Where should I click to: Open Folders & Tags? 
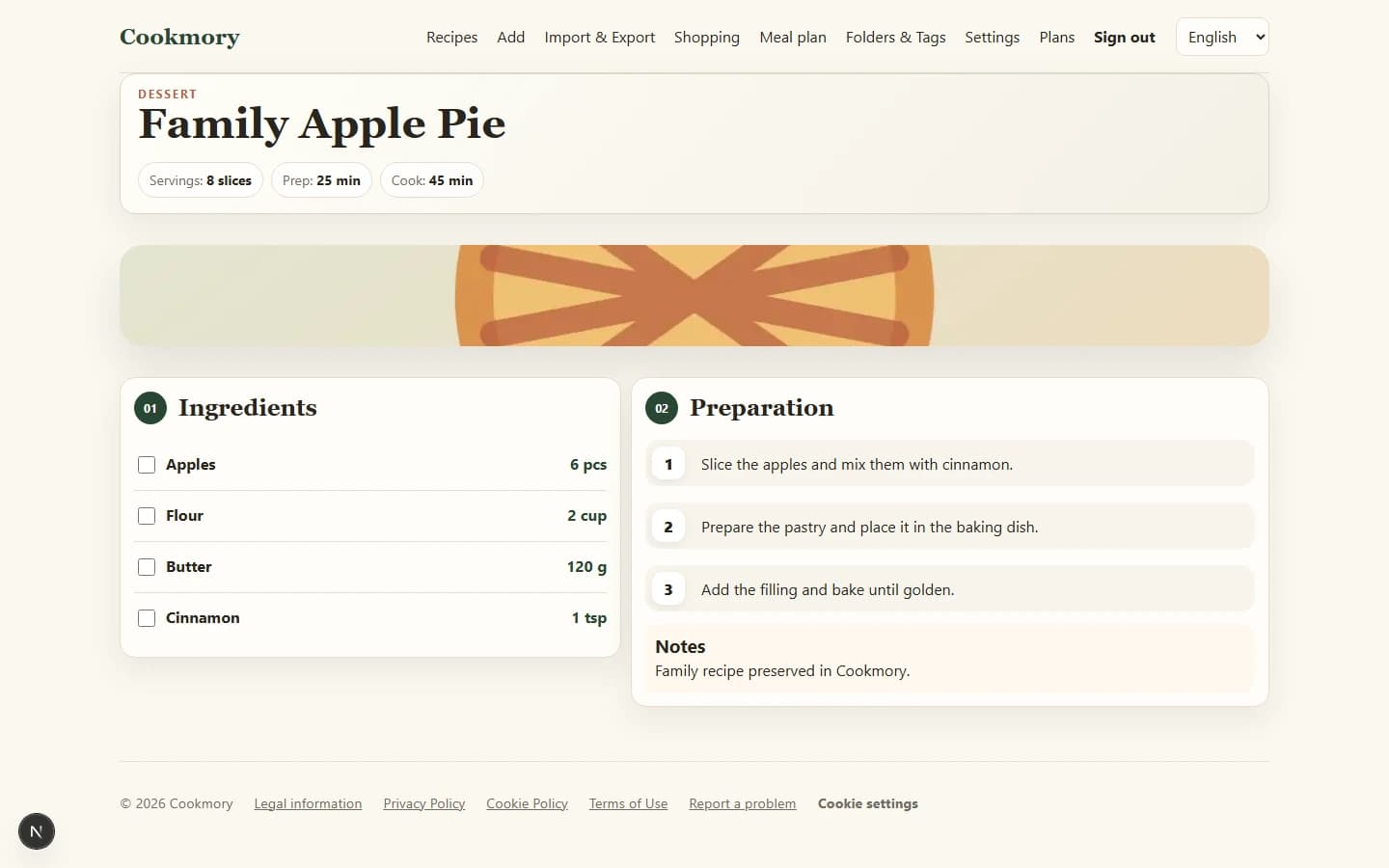click(x=895, y=37)
